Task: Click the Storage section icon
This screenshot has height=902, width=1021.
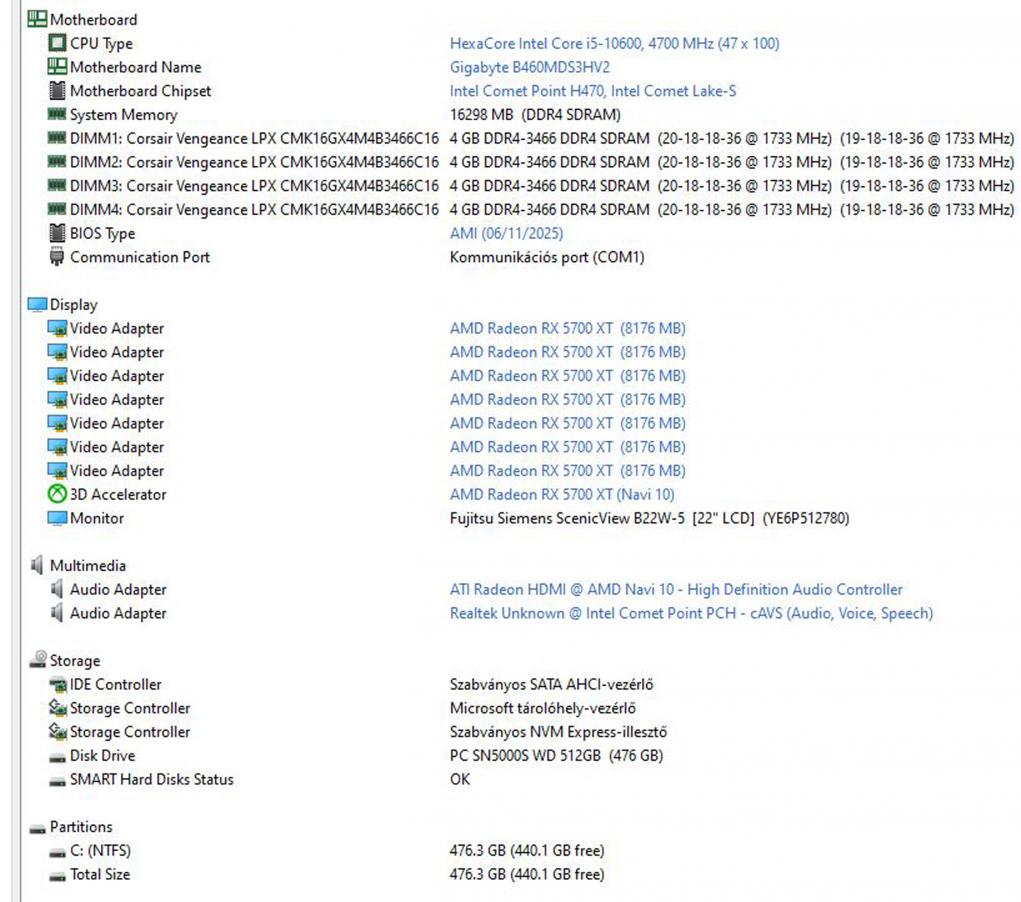Action: [x=37, y=660]
